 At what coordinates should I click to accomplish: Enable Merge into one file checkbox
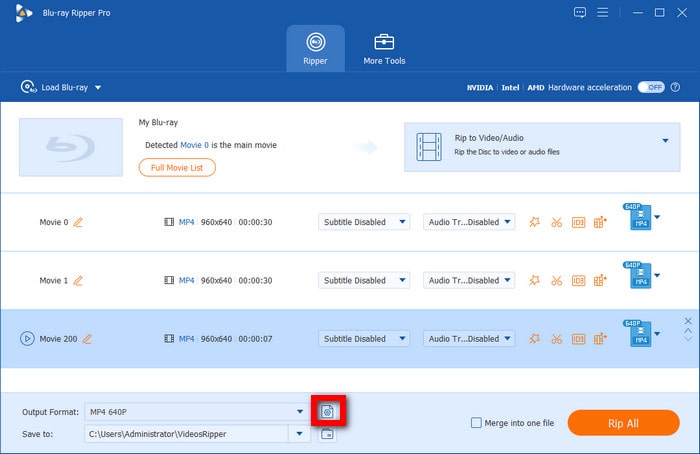point(476,423)
